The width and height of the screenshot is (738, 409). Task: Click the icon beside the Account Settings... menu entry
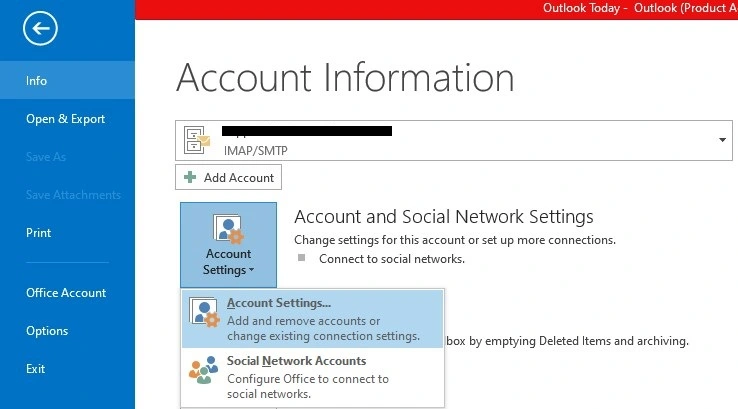[204, 313]
